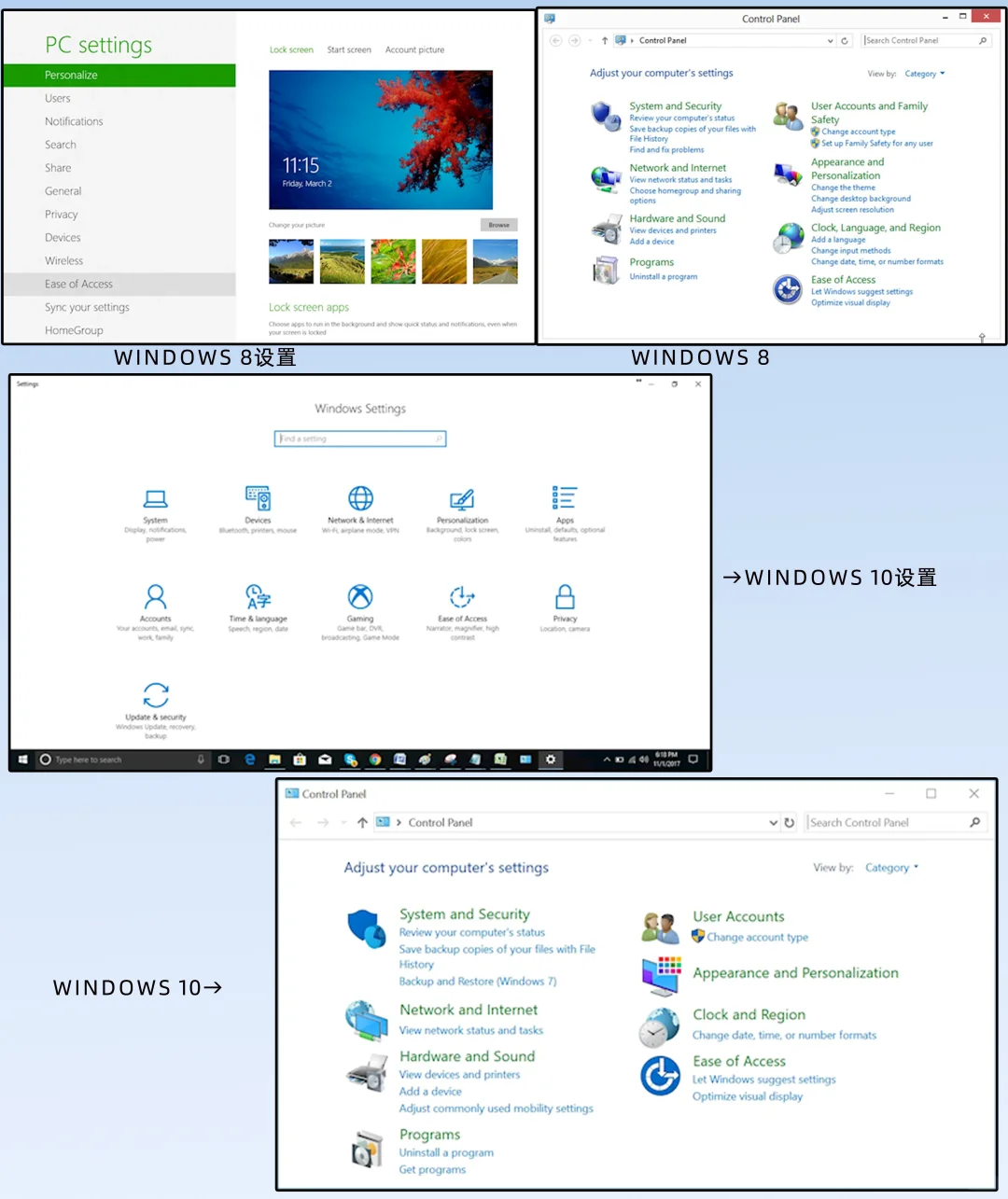The image size is (1008, 1199).
Task: Select Lock screen tab in PC settings
Action: (x=291, y=50)
